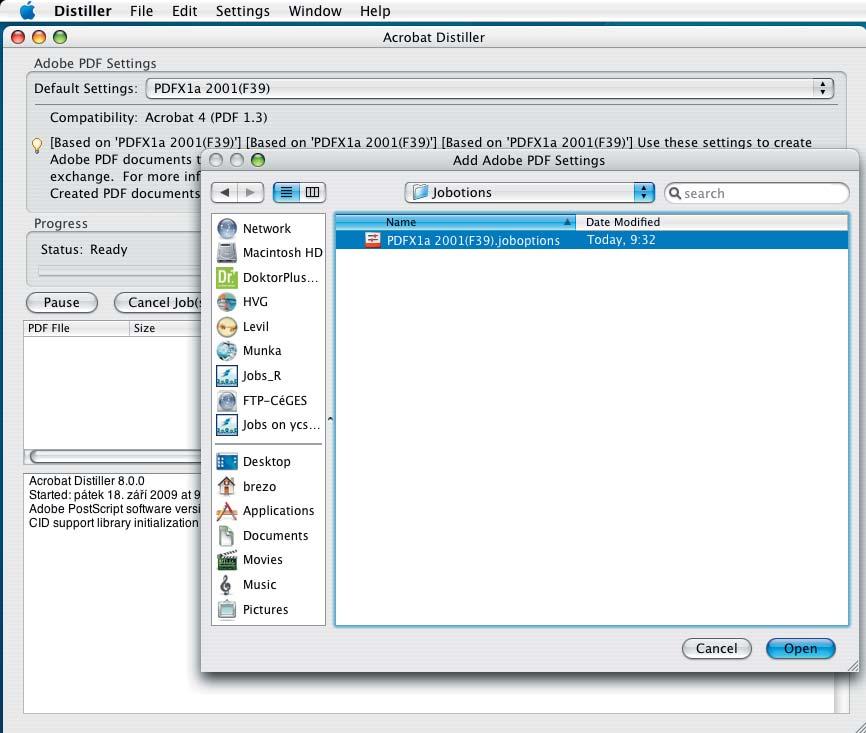This screenshot has height=733, width=866.
Task: Select Jobs on ycs share in sidebar
Action: point(268,425)
